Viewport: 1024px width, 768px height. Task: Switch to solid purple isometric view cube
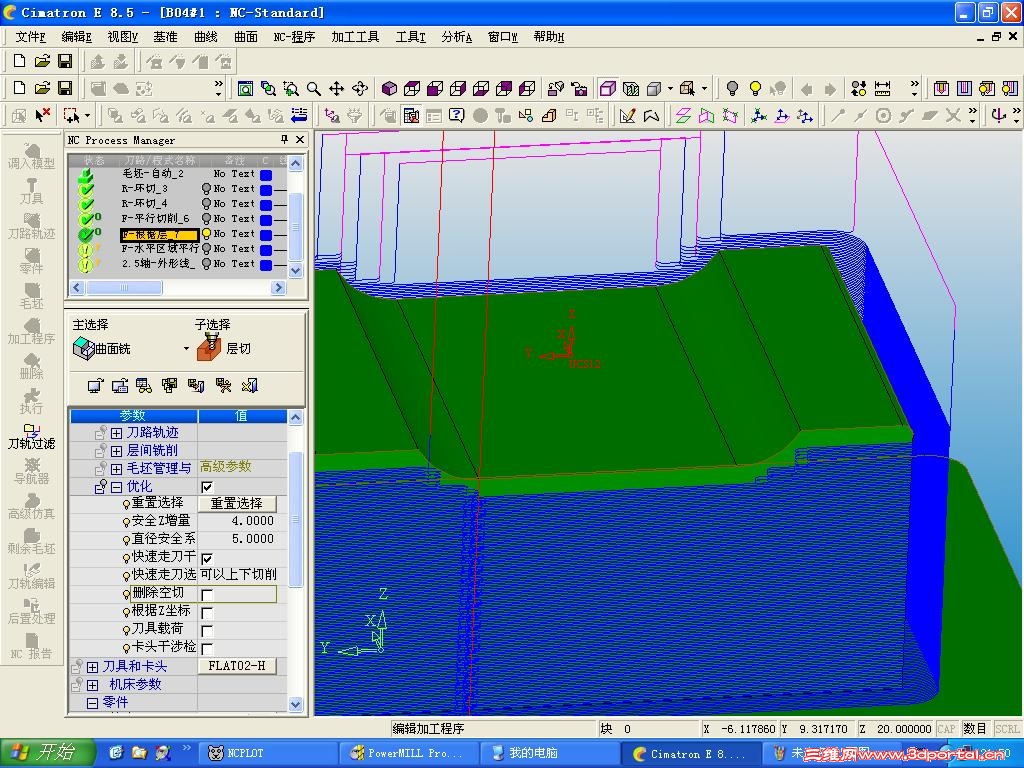click(x=389, y=88)
